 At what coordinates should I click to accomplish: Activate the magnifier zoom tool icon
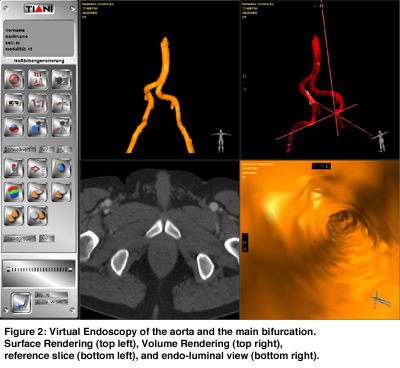[38, 103]
